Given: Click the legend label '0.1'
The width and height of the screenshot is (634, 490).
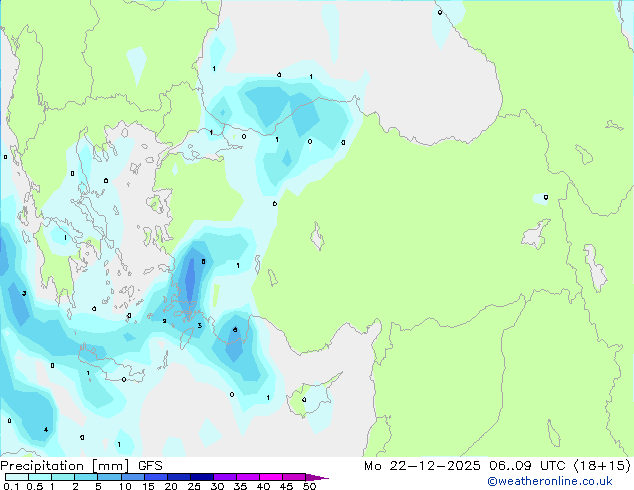Looking at the screenshot, I should (11, 486).
